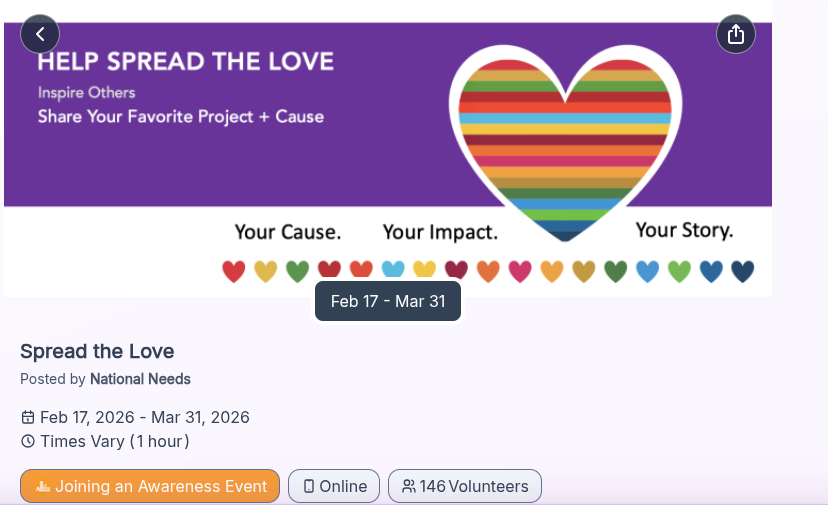
Task: Select the Online tag
Action: pos(334,487)
